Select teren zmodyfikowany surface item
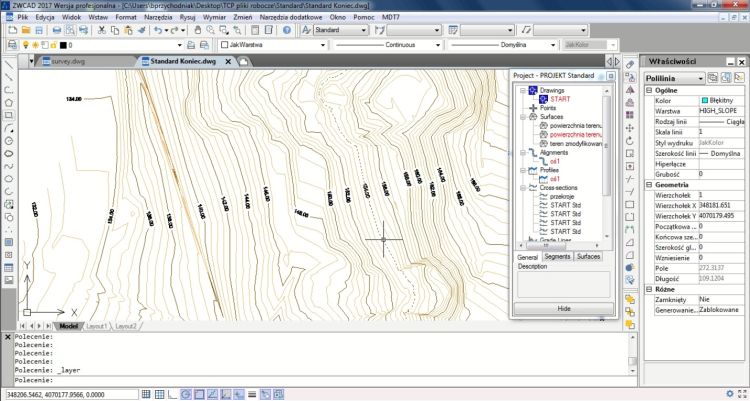Screen dimensions: 750x401 (x=575, y=144)
